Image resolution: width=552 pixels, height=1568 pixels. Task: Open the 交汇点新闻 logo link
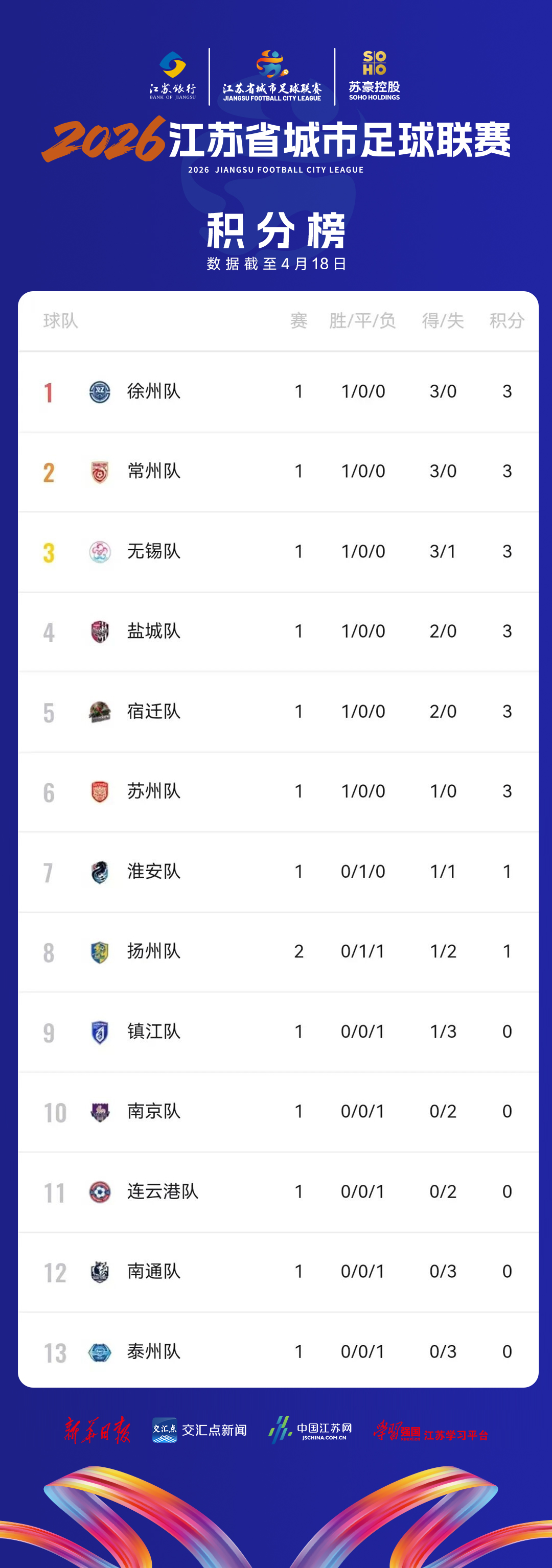point(200,1430)
